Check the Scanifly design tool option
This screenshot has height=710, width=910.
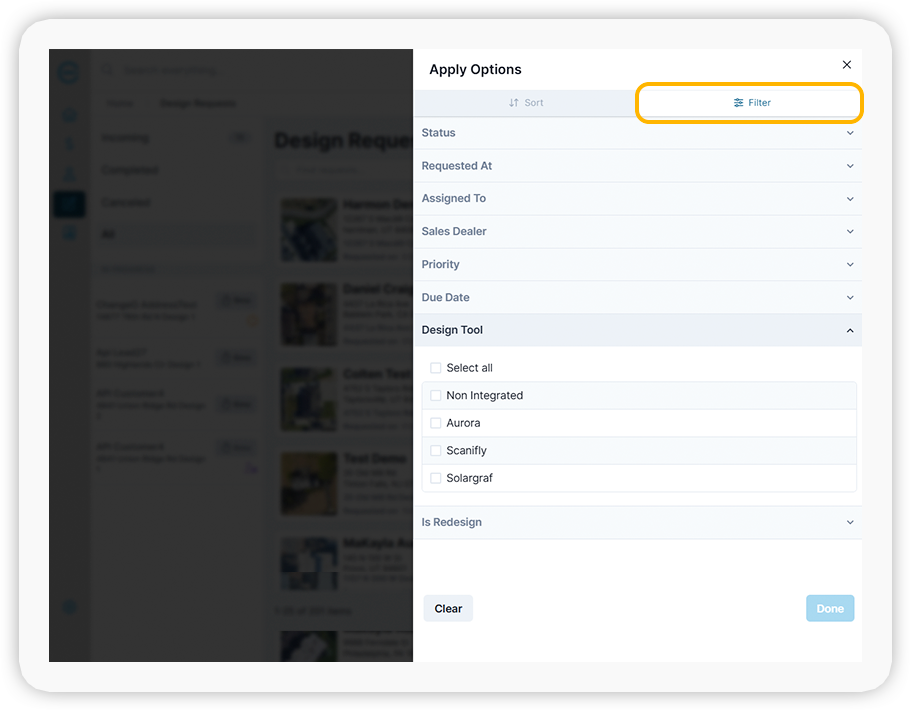(435, 450)
